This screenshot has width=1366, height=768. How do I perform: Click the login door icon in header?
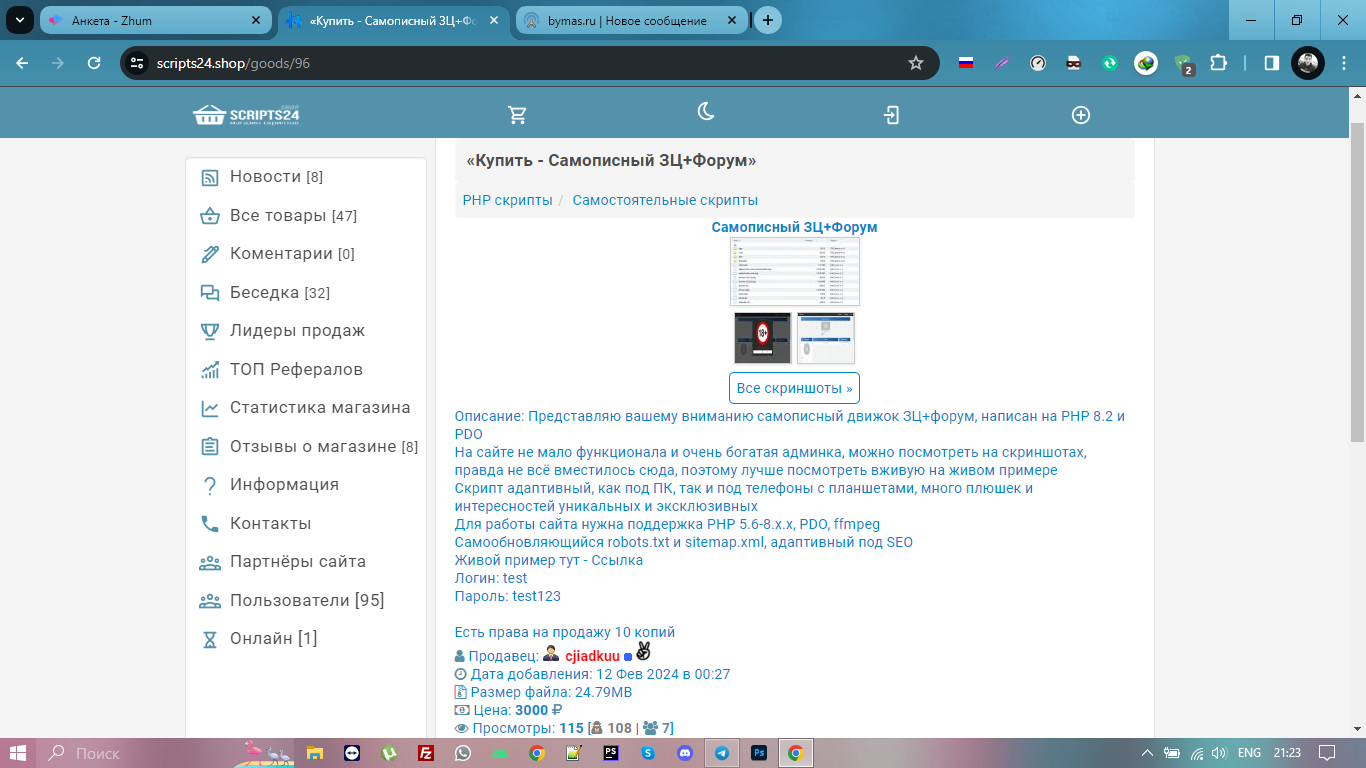pos(892,115)
